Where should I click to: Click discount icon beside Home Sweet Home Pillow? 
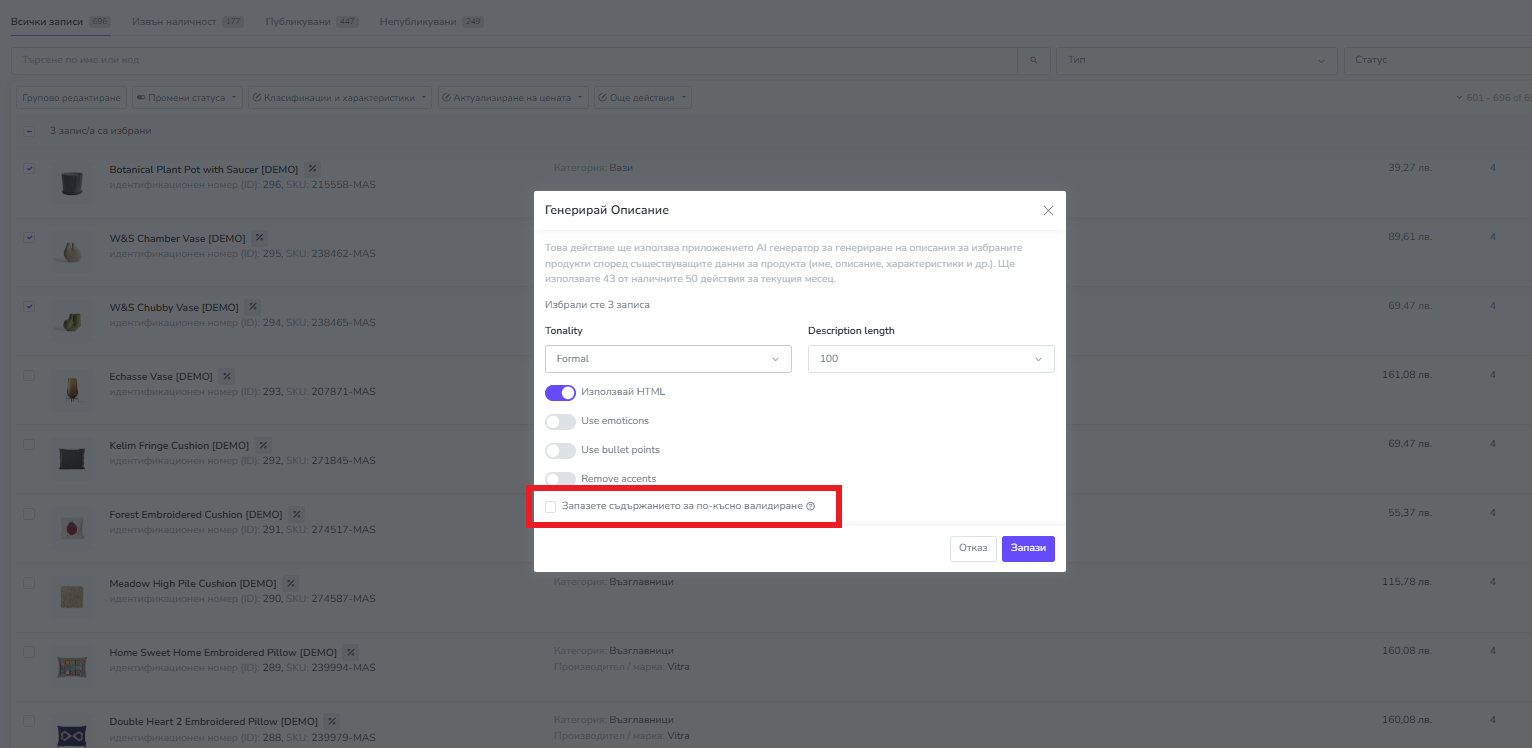point(351,652)
